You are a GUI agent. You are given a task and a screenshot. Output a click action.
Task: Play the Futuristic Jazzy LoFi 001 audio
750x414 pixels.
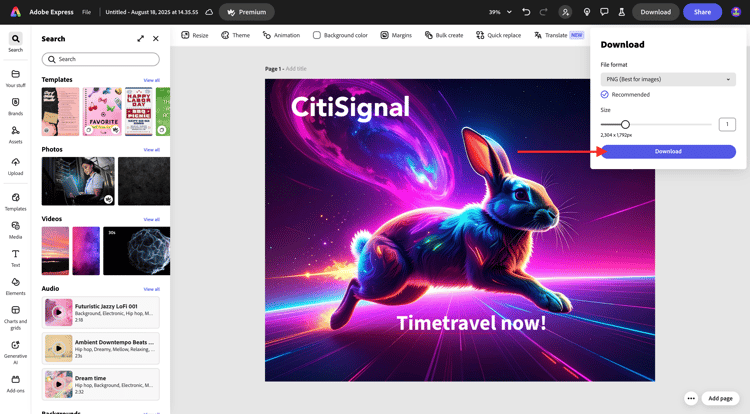click(58, 312)
